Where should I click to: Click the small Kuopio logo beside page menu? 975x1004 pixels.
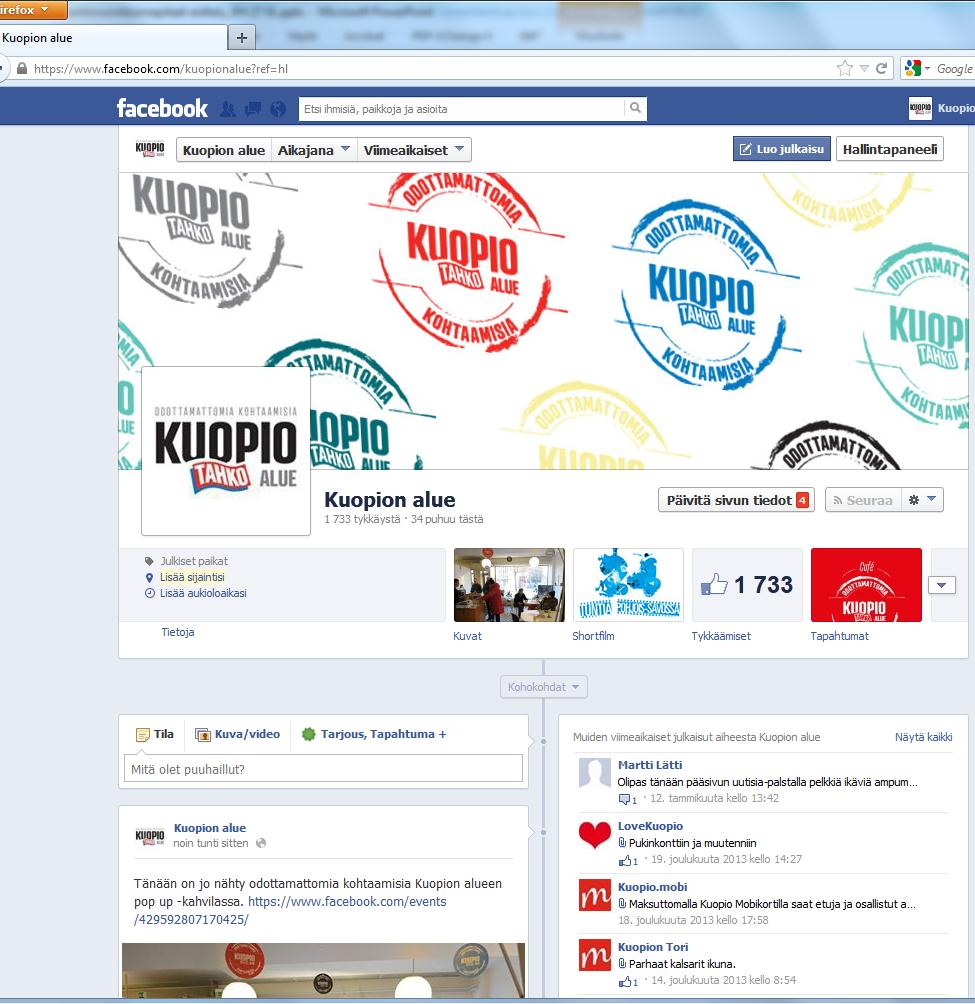tap(150, 149)
